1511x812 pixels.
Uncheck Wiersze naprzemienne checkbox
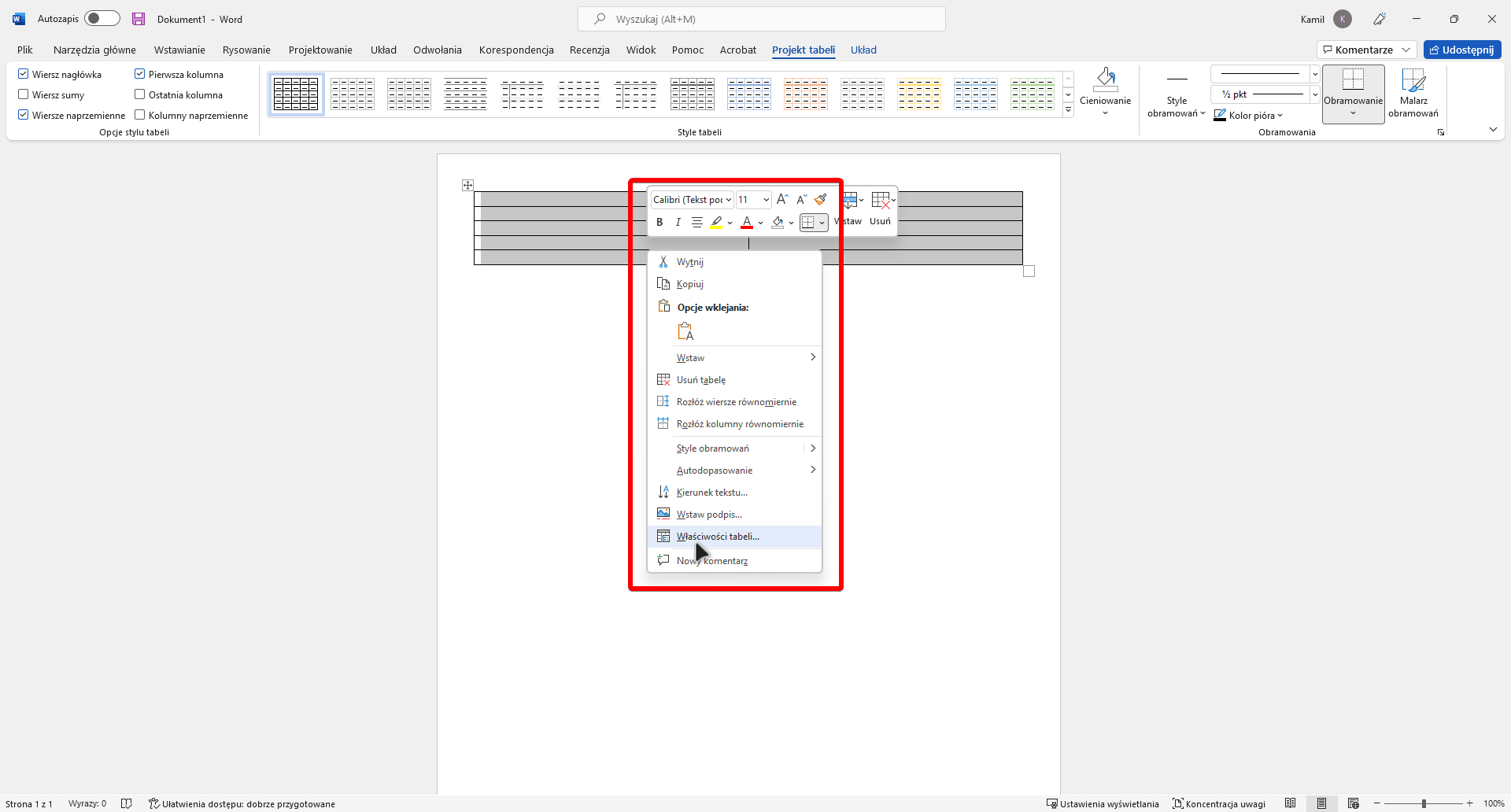point(24,115)
